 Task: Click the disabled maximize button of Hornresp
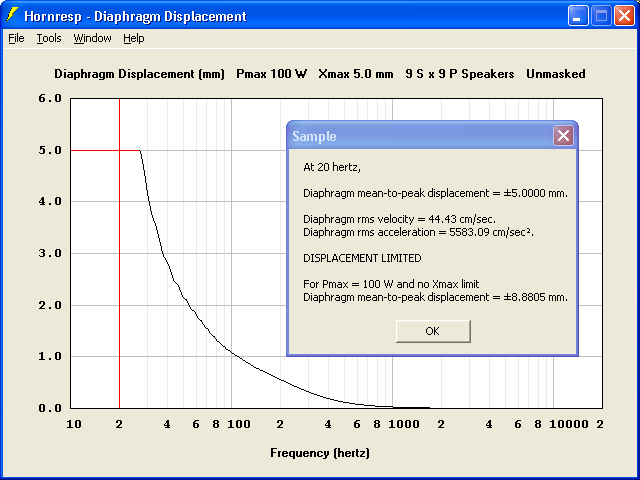coord(601,16)
